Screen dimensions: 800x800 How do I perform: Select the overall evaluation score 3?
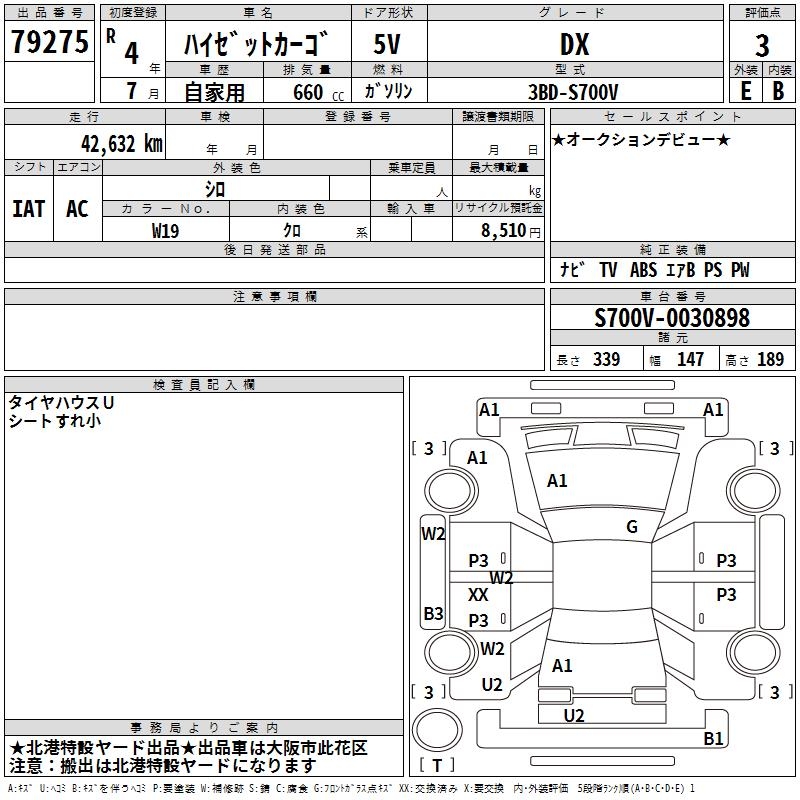pos(762,45)
